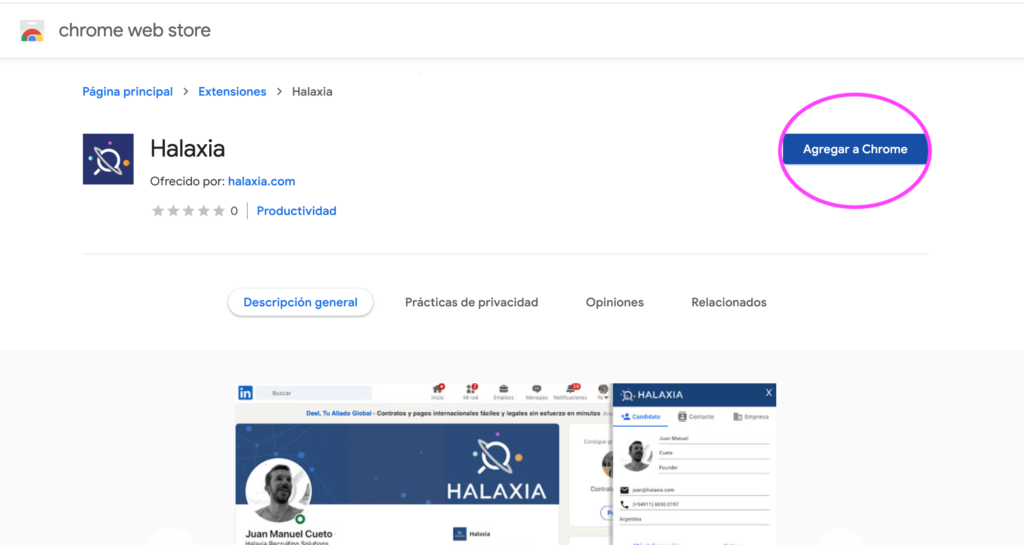Open the halaxia.com publisher link

261,181
